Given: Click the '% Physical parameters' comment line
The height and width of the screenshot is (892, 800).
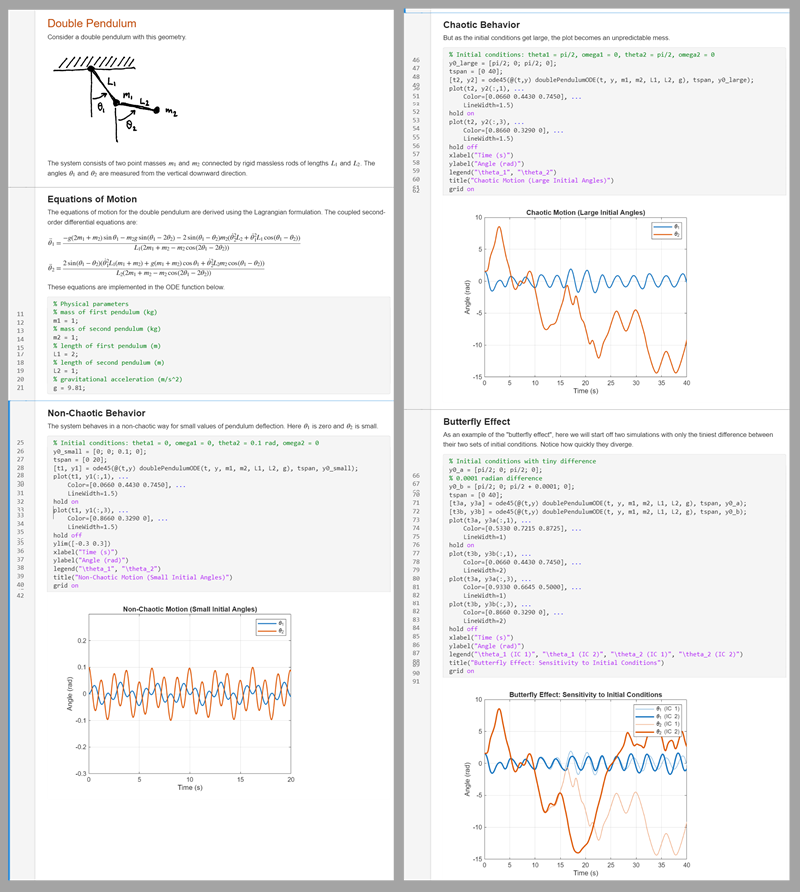Looking at the screenshot, I should 93,303.
